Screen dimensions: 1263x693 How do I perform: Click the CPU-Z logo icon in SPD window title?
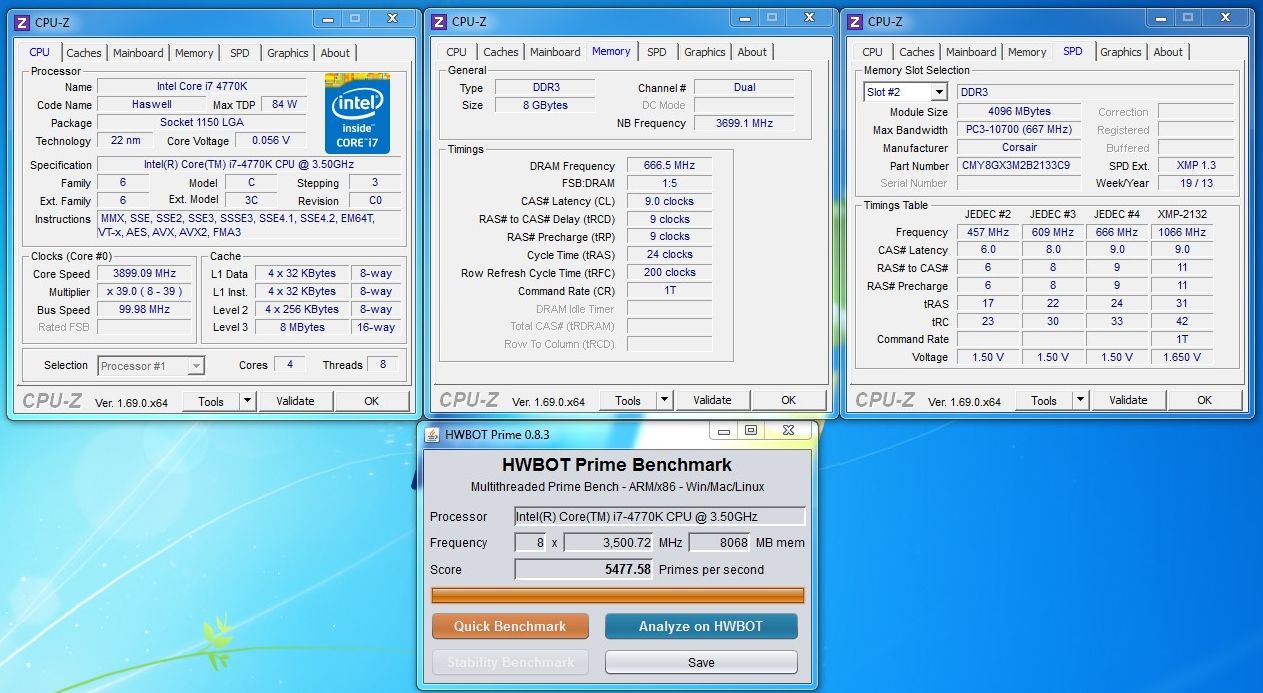click(854, 21)
